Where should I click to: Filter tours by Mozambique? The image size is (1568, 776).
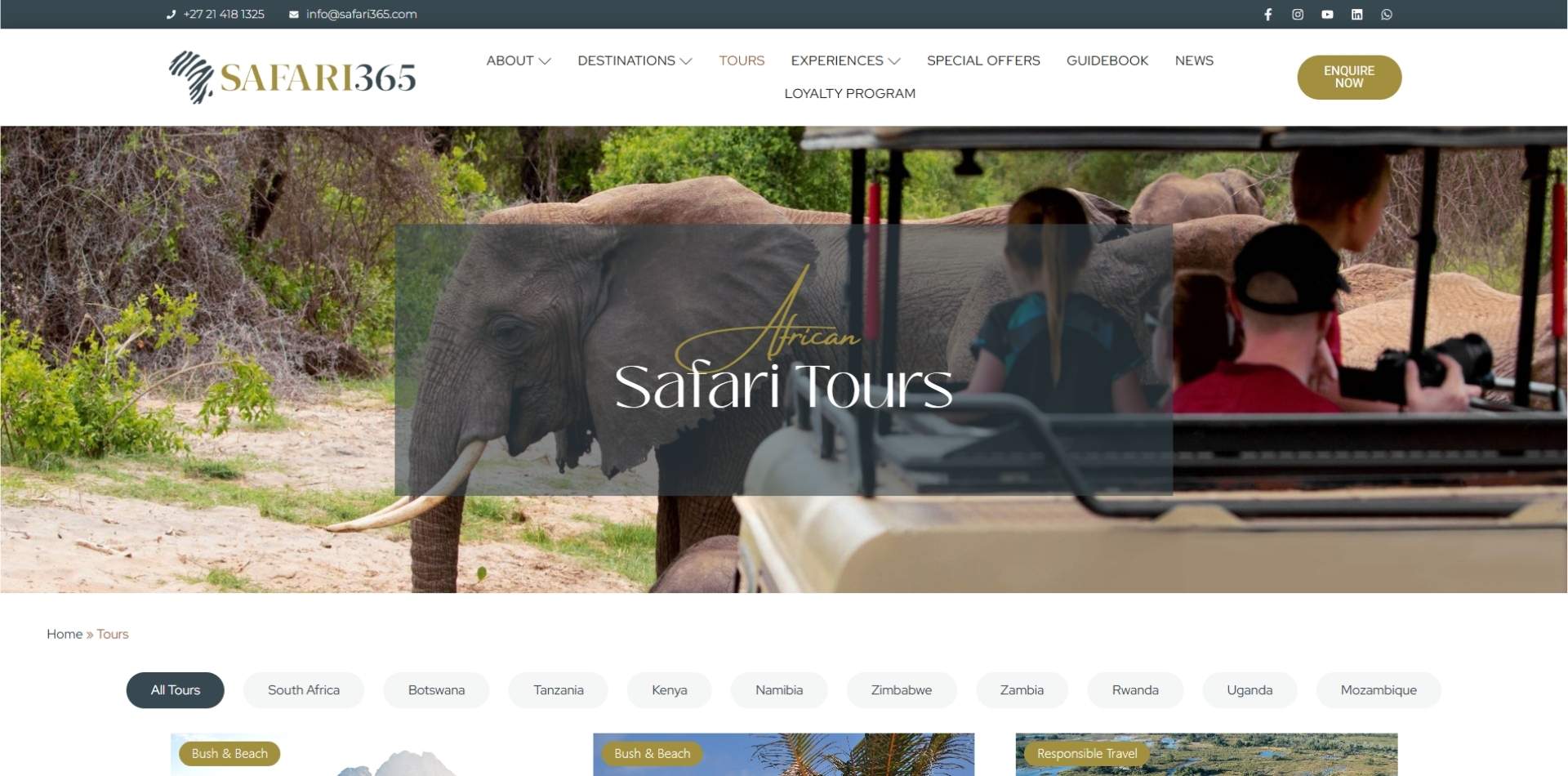click(1379, 689)
